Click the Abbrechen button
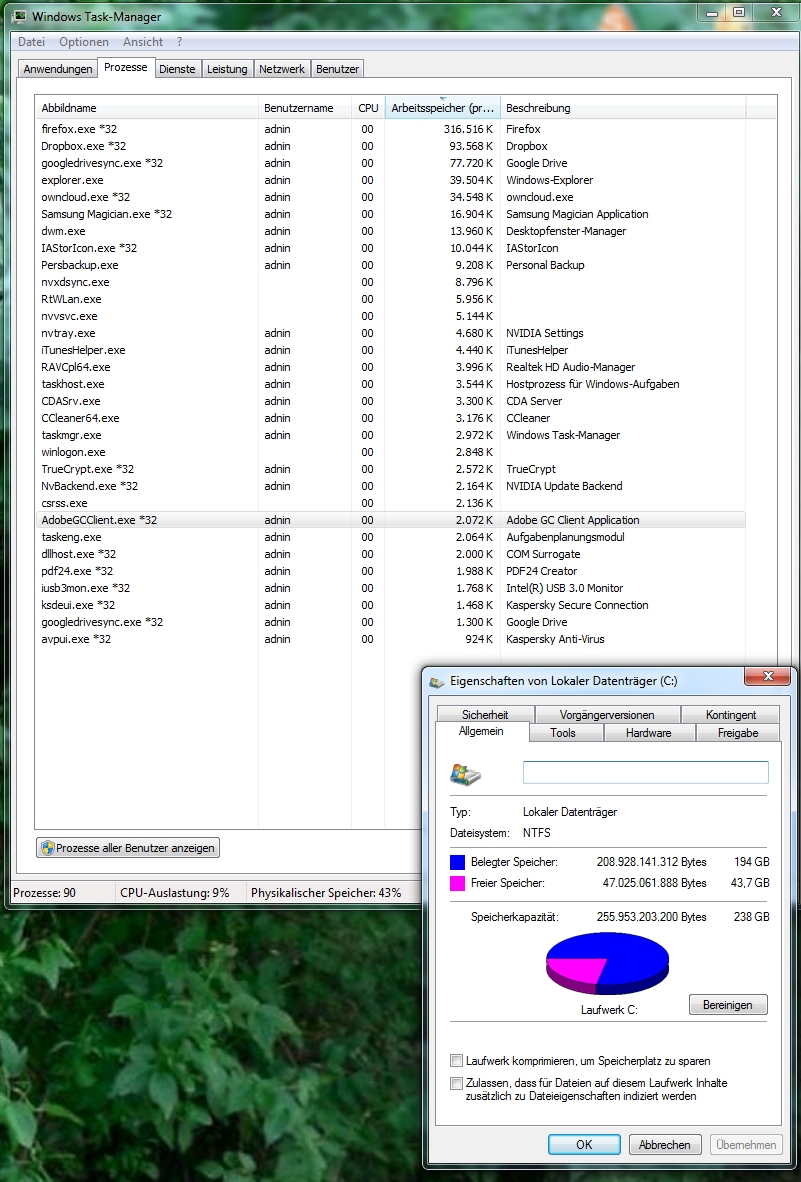This screenshot has width=801, height=1182. pyautogui.click(x=665, y=1144)
